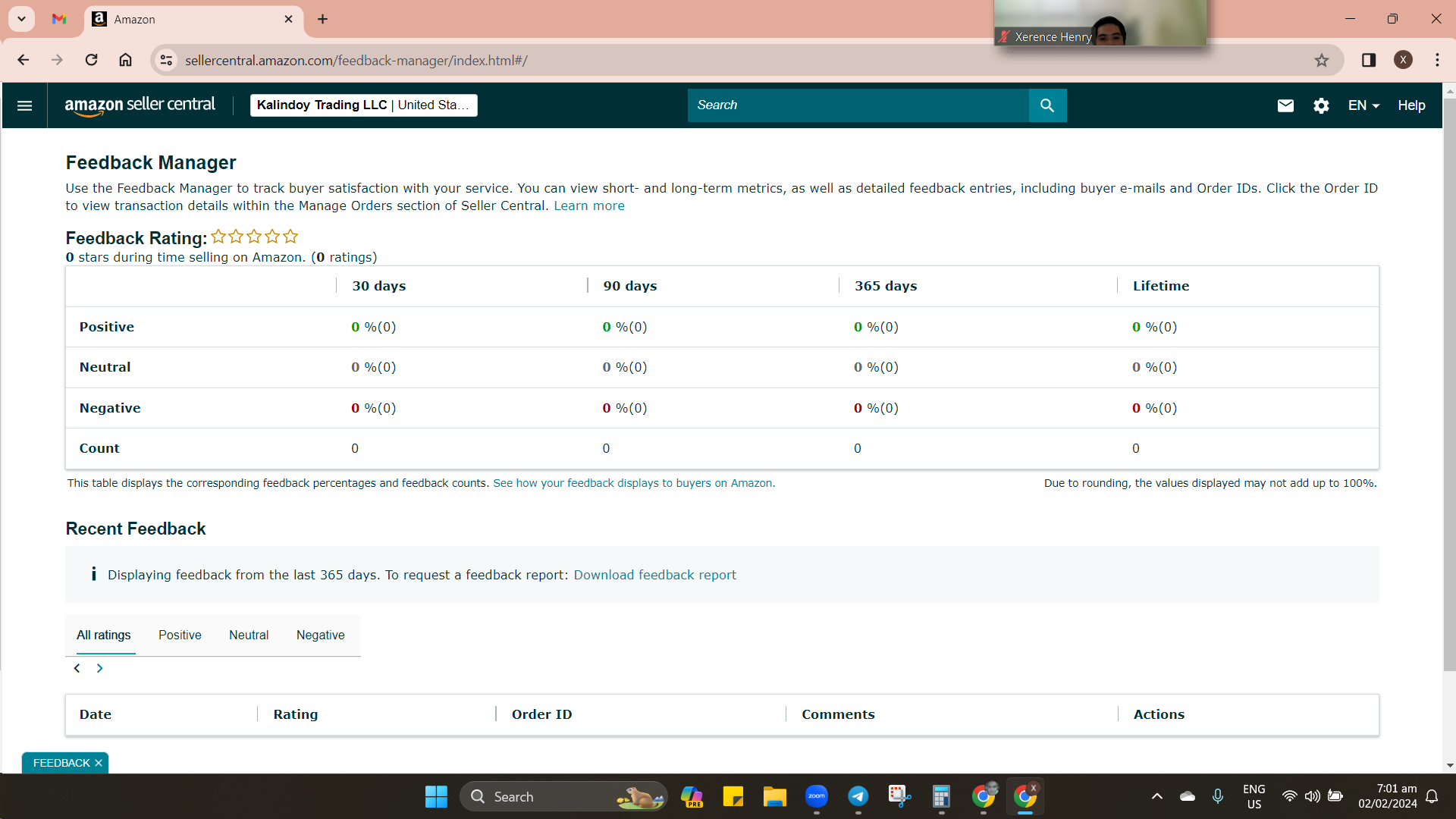
Task: Click the search magnifier button
Action: [1047, 105]
